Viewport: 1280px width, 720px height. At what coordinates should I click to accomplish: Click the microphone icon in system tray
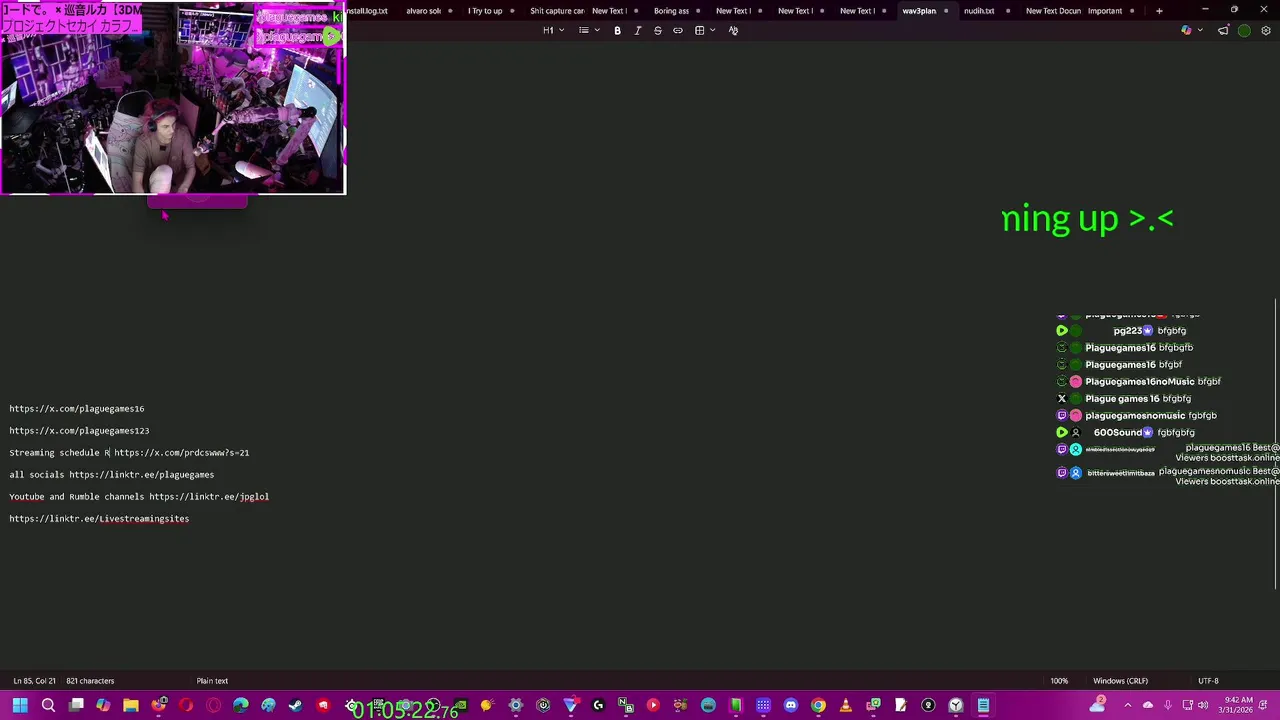coord(1168,706)
